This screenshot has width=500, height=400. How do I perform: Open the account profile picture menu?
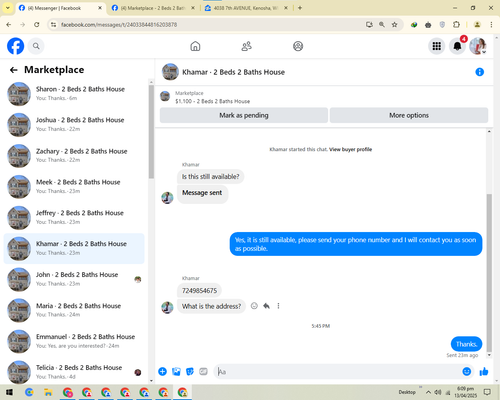[x=478, y=46]
